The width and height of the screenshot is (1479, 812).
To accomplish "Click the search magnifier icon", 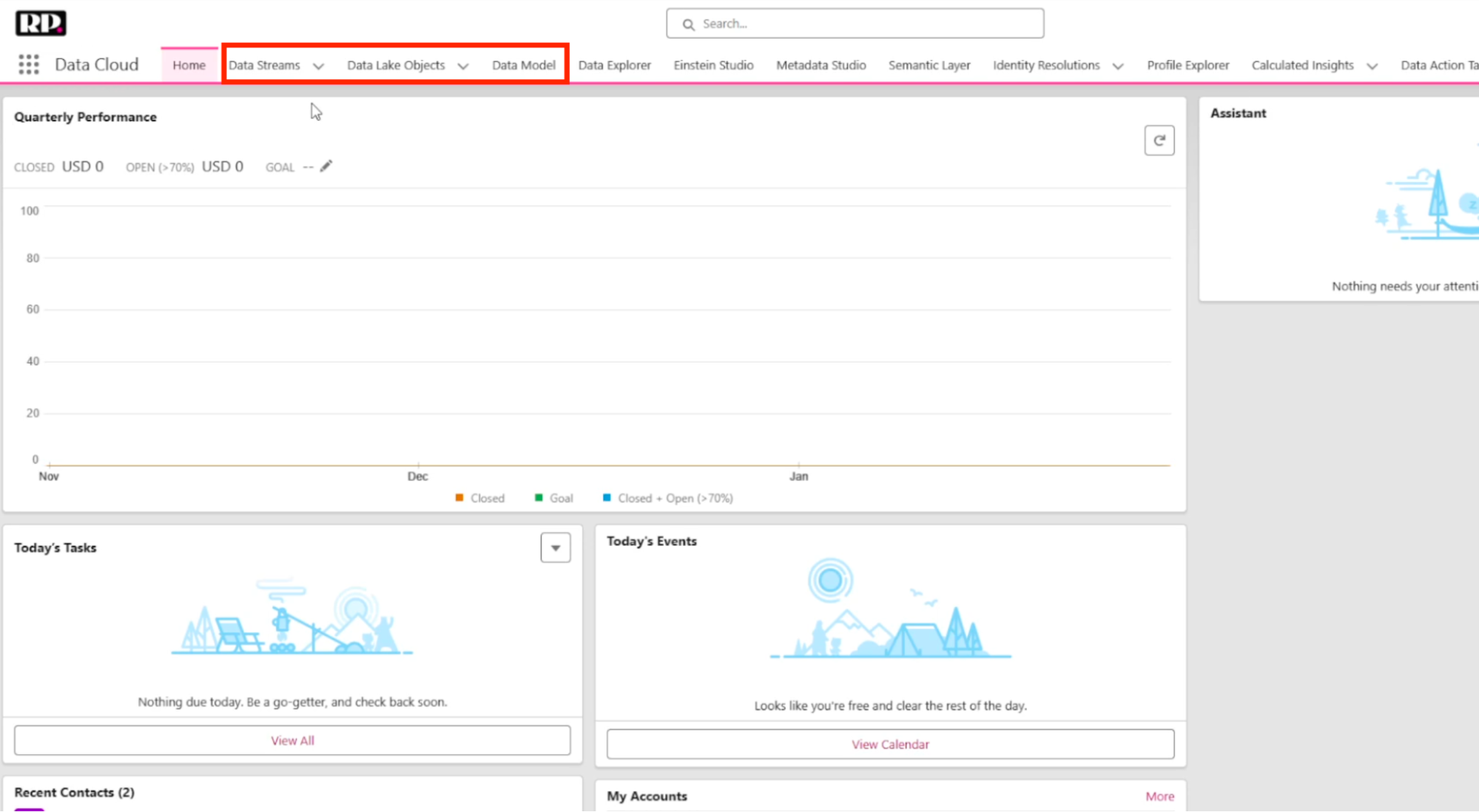I will (688, 24).
